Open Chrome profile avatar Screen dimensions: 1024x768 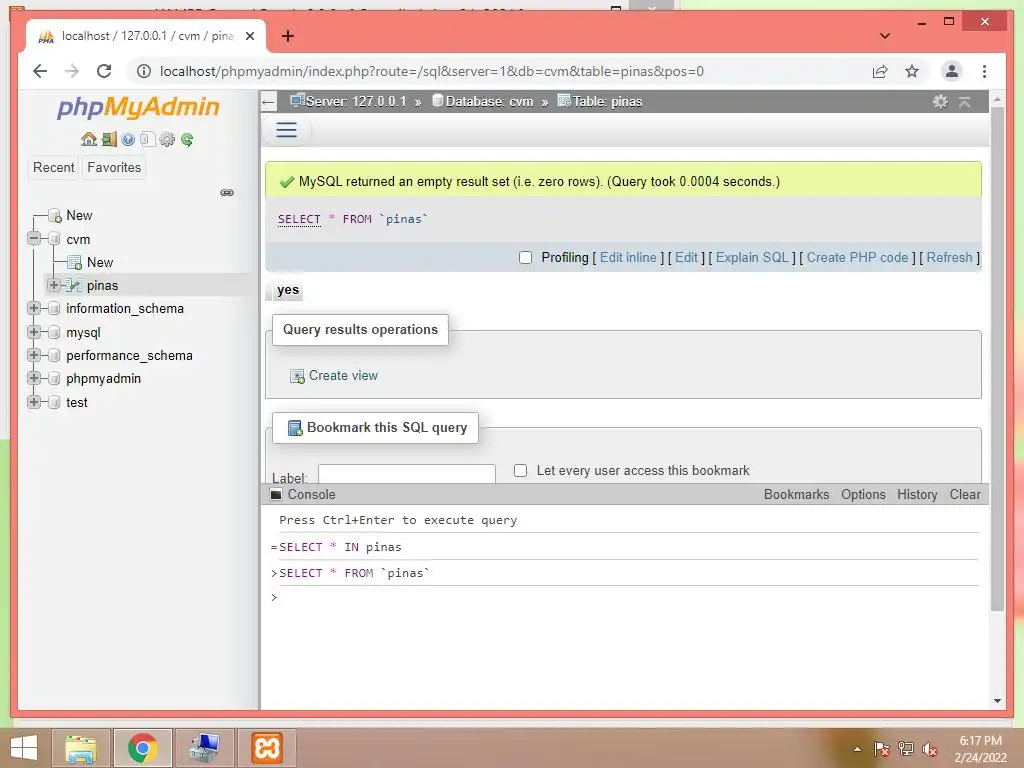click(x=952, y=71)
